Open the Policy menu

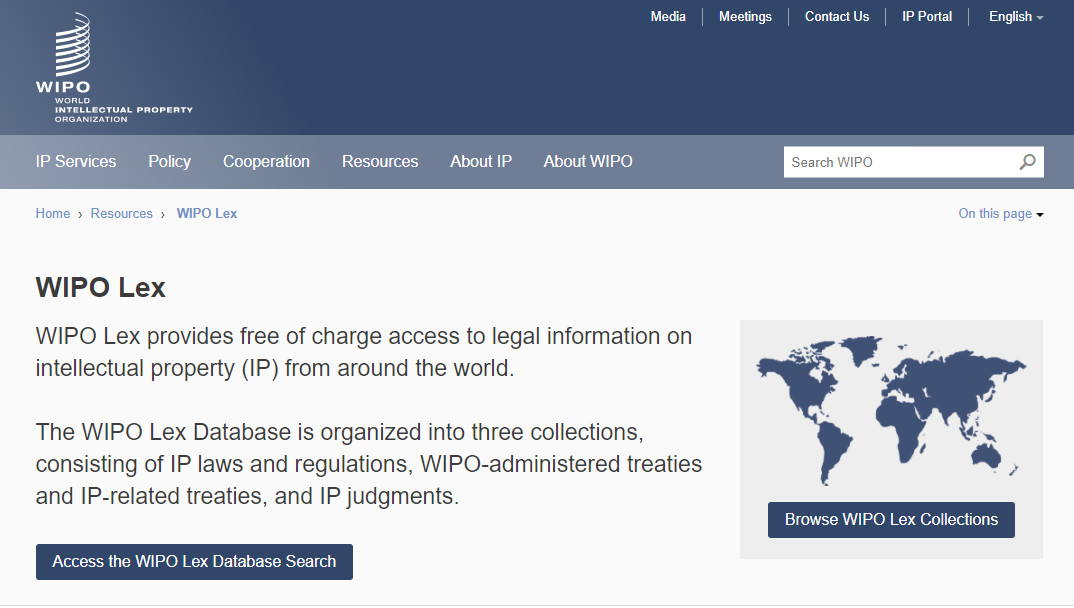click(169, 162)
